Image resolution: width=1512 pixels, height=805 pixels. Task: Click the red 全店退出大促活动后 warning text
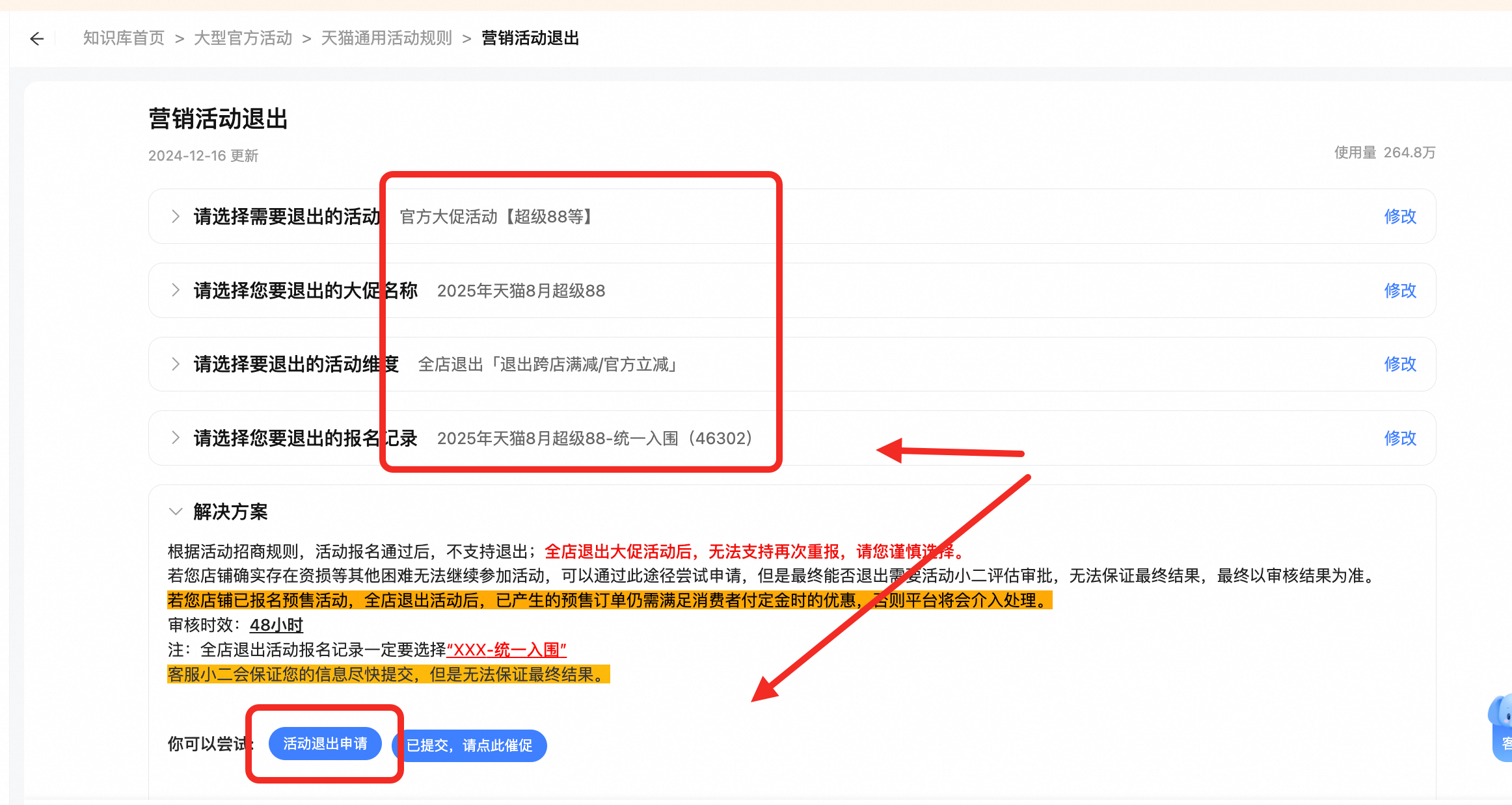coord(756,551)
